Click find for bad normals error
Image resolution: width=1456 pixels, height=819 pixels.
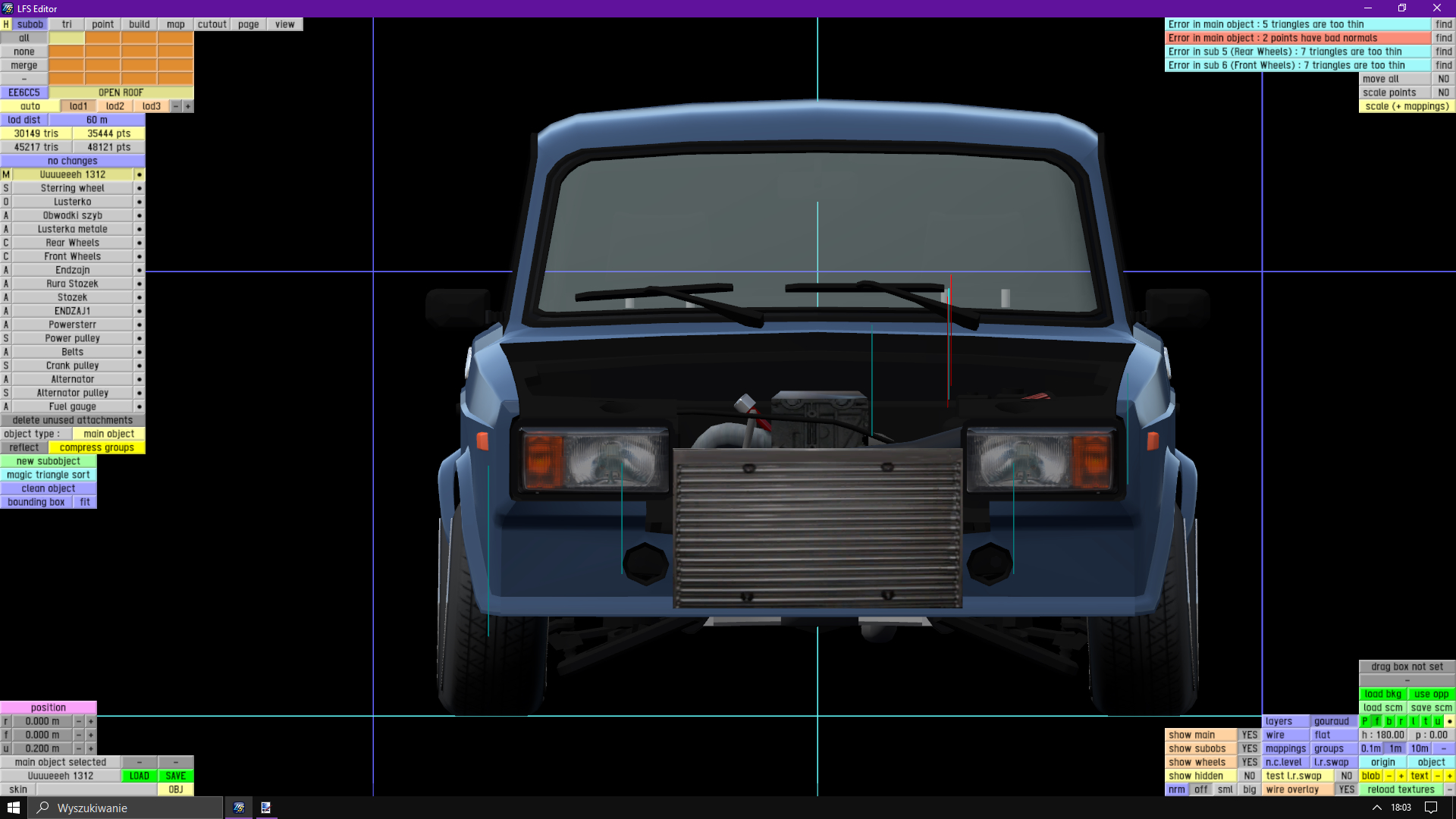(x=1443, y=38)
